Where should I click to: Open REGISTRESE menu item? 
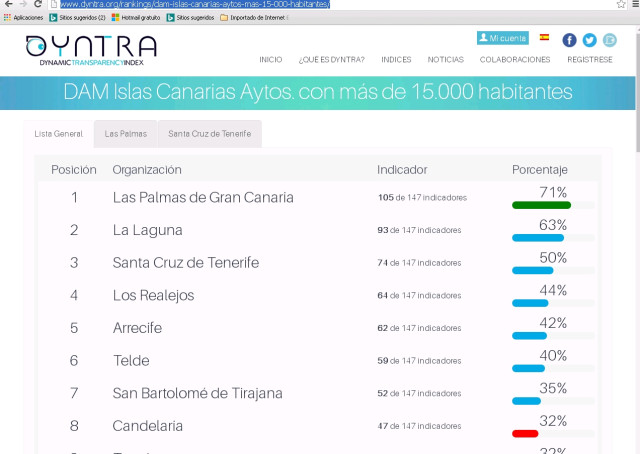click(589, 60)
